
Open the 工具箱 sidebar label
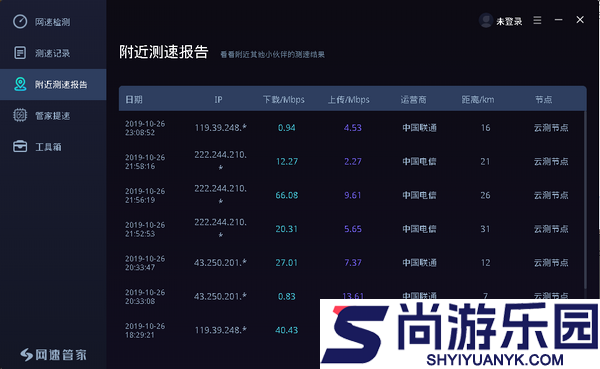tap(48, 147)
